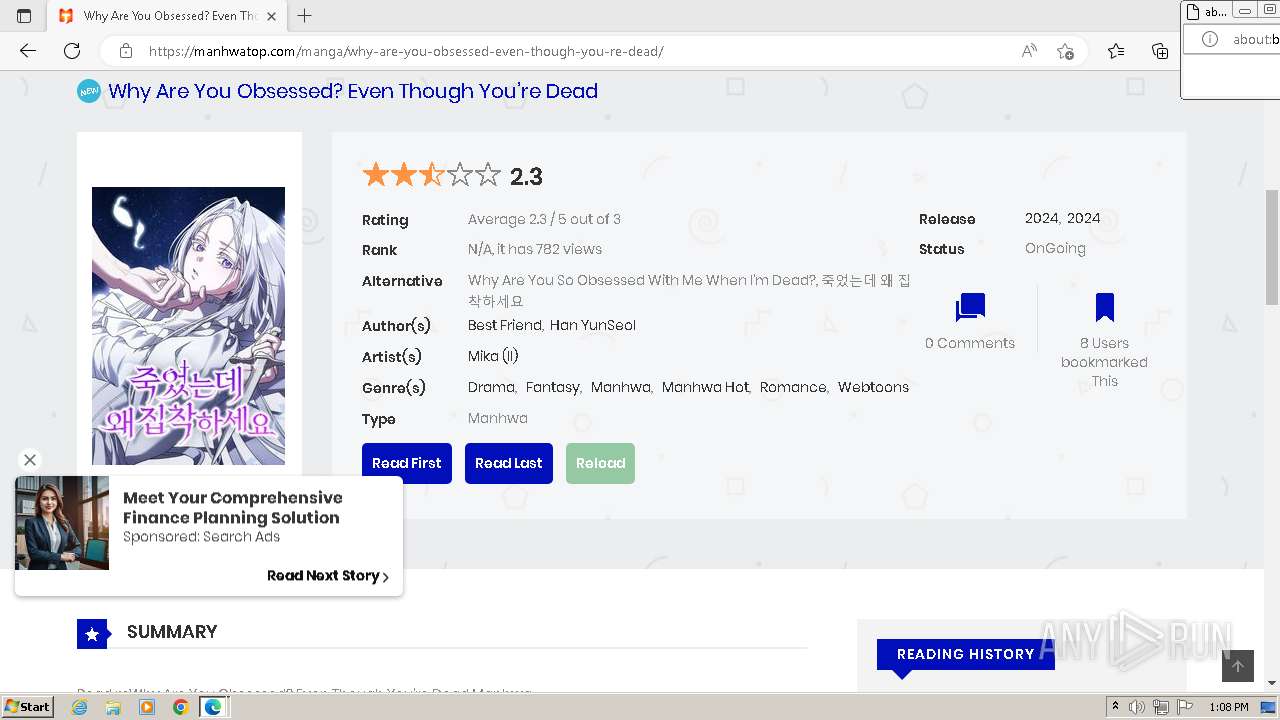The image size is (1280, 720).
Task: Open the Webtoons genre link
Action: pos(874,387)
